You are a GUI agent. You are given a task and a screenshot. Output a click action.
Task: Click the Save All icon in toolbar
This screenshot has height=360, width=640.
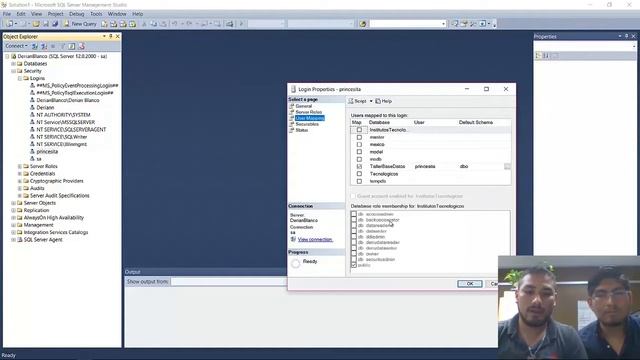pyautogui.click(x=55, y=24)
